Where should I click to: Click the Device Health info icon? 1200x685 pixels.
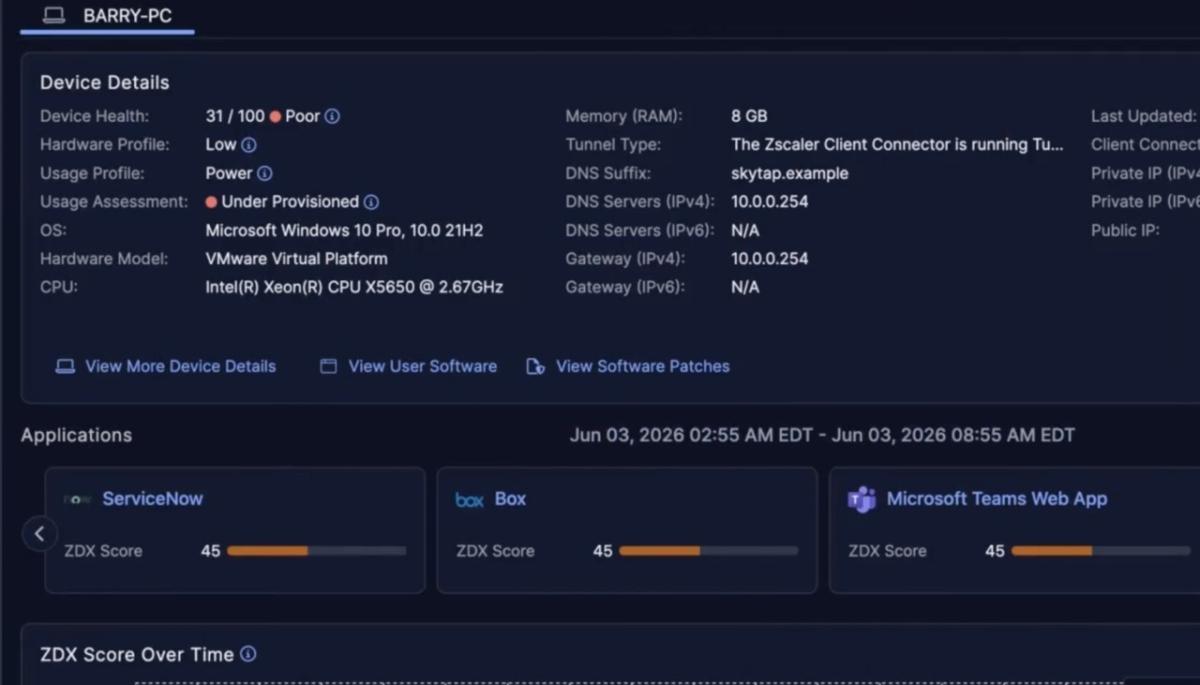click(x=332, y=116)
